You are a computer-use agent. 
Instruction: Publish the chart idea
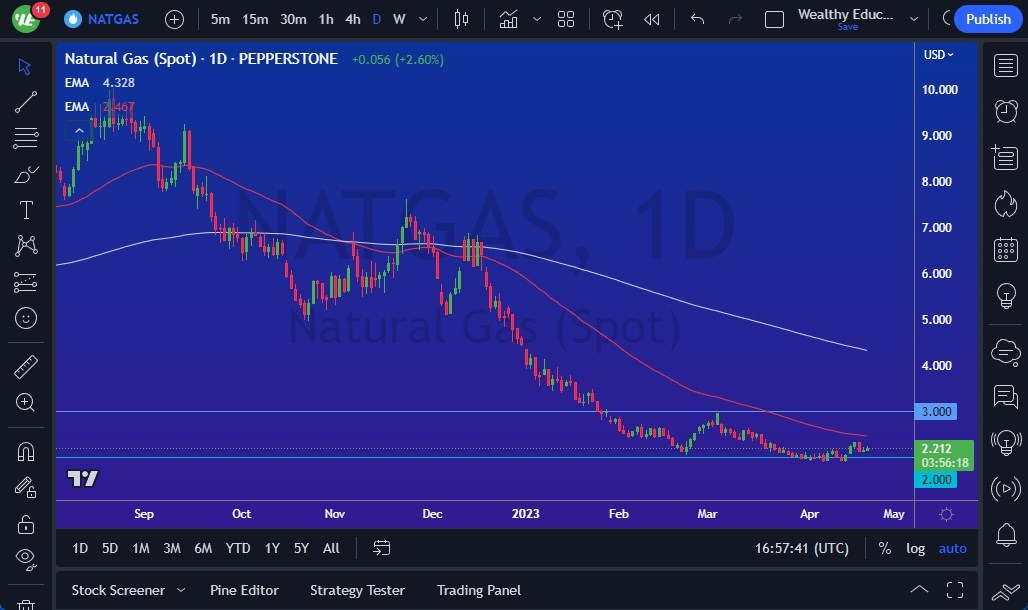point(988,20)
